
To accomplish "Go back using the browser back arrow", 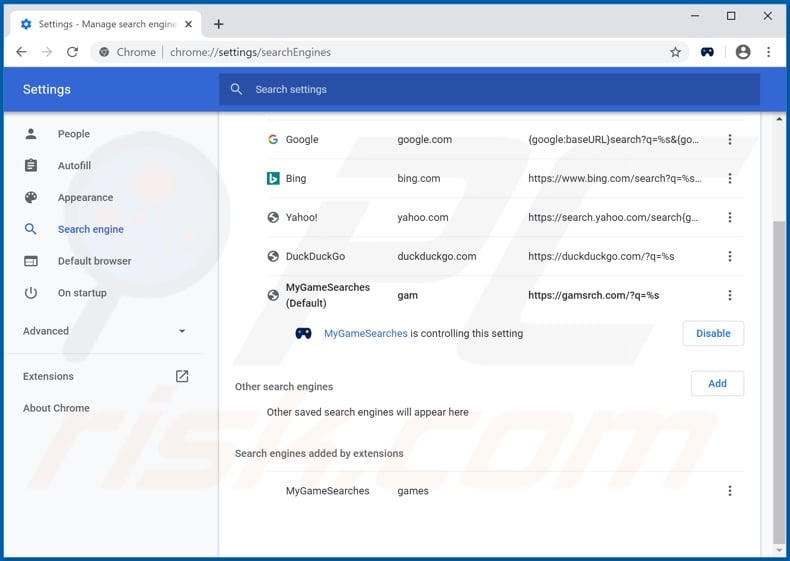I will click(21, 52).
